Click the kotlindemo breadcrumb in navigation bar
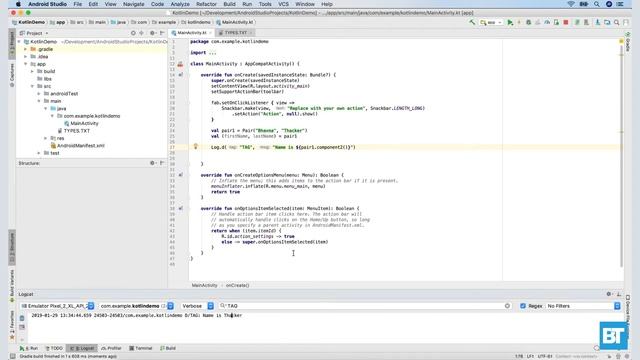 tap(196, 22)
